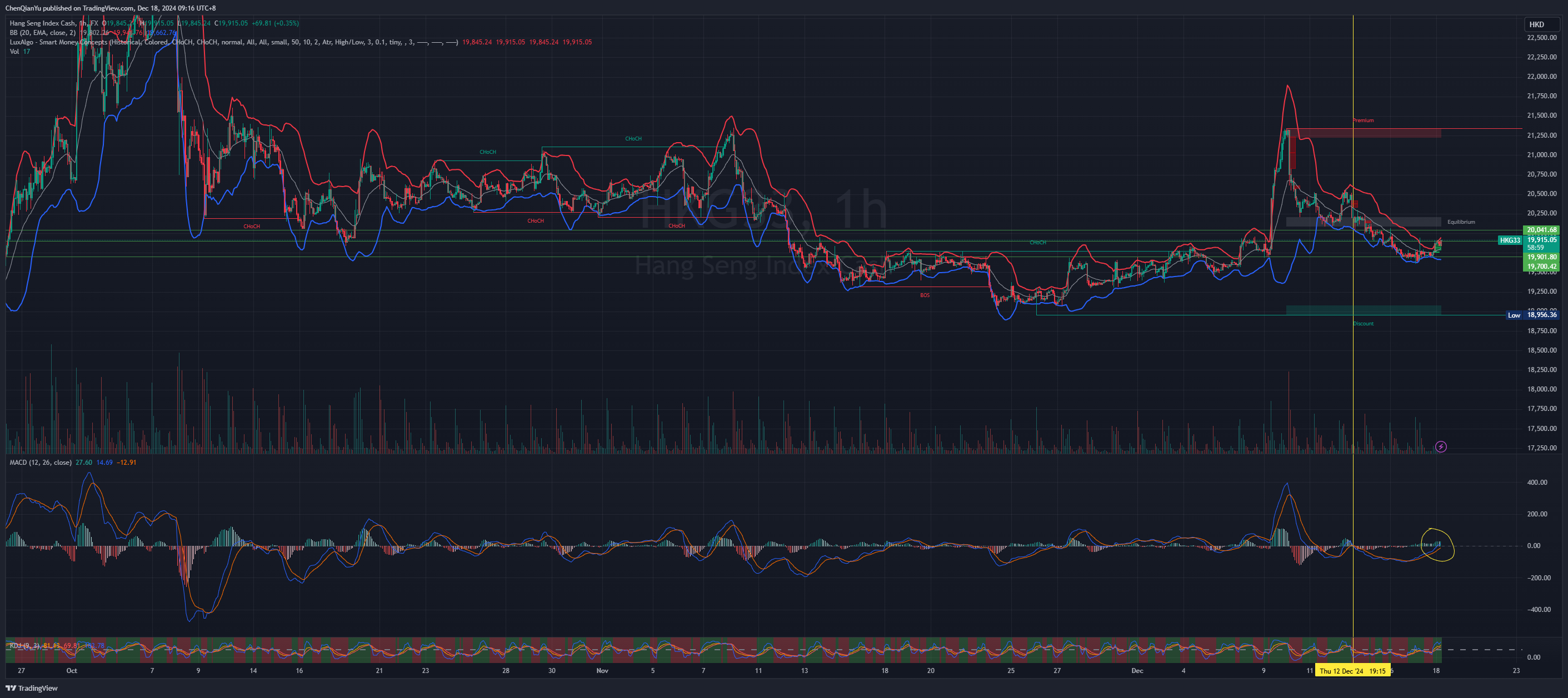Click the Premium zone red box
This screenshot has height=698, width=1568.
(1364, 133)
